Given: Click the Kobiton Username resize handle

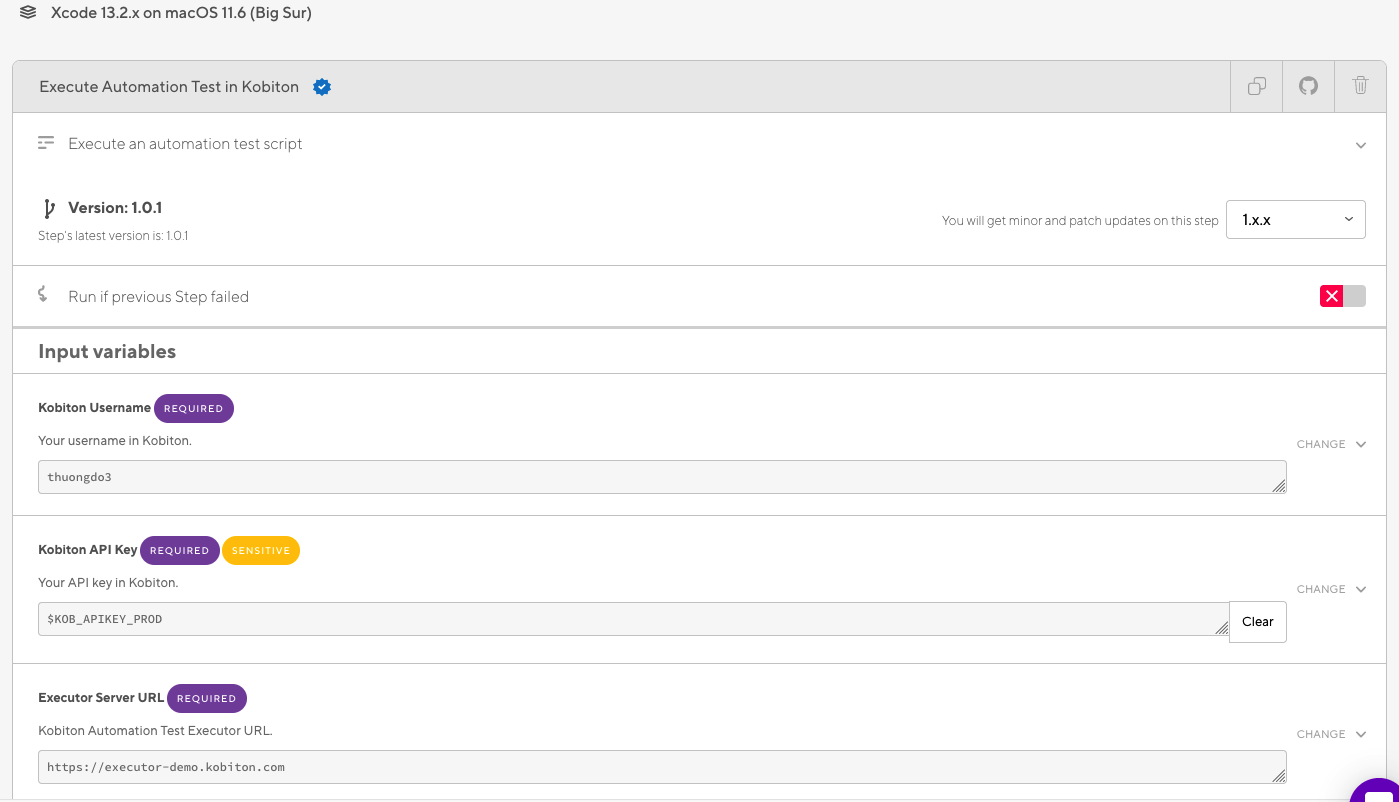Looking at the screenshot, I should pyautogui.click(x=1279, y=486).
